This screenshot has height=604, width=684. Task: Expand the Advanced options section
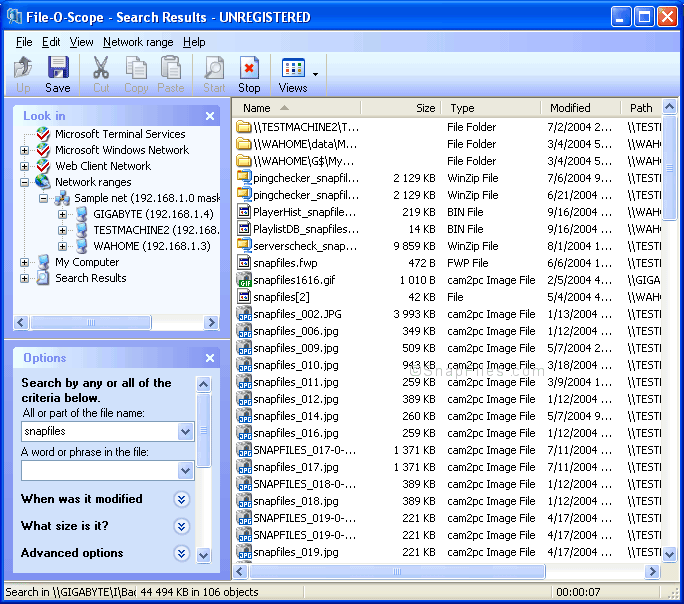[x=181, y=553]
